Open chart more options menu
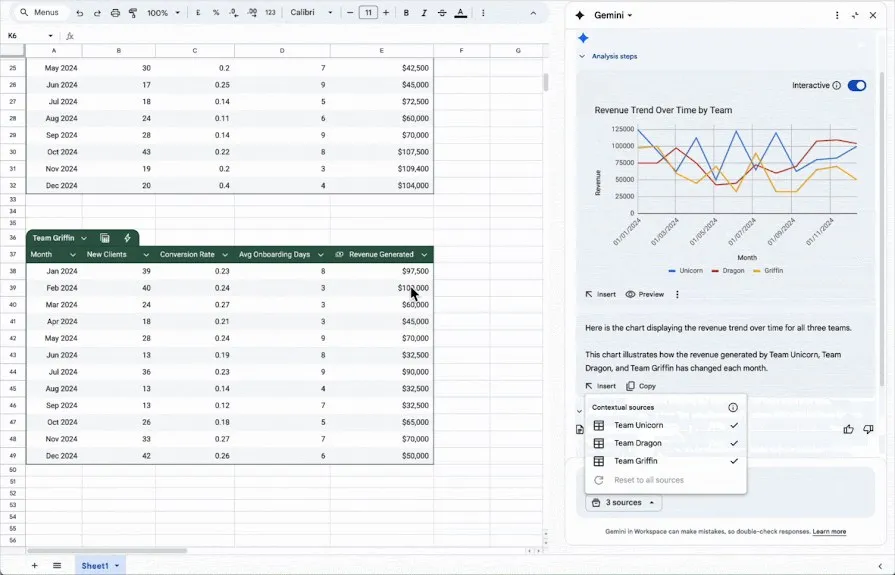The width and height of the screenshot is (895, 575). pos(678,295)
